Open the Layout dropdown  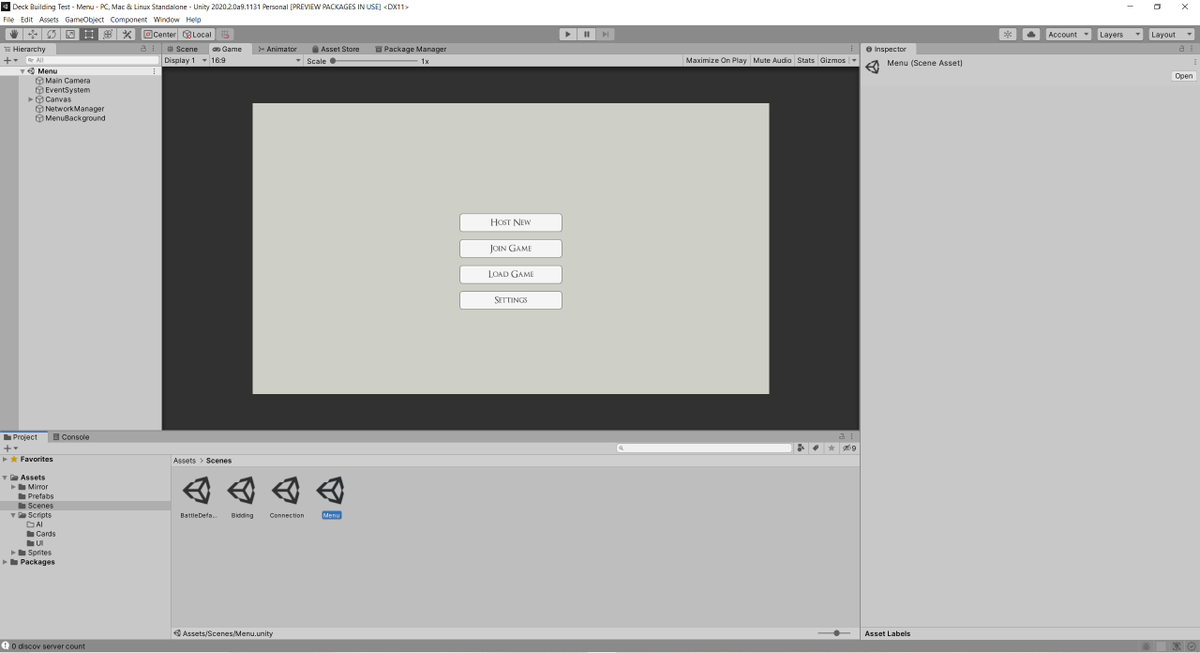click(x=1171, y=34)
